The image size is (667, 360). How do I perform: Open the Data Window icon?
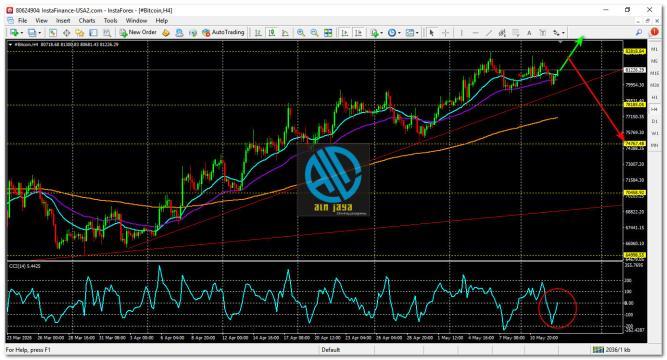click(66, 32)
